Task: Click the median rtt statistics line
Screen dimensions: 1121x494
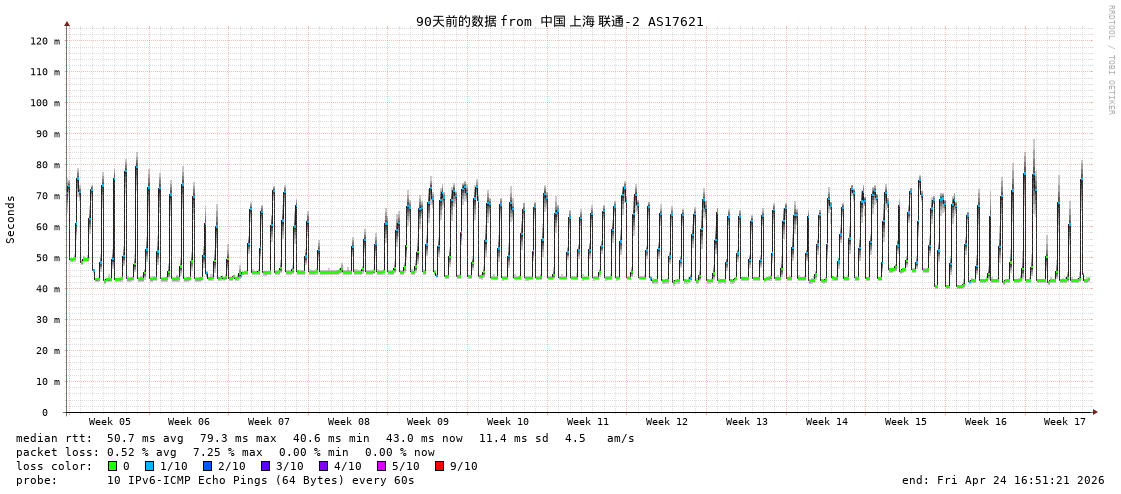Action: (x=325, y=438)
